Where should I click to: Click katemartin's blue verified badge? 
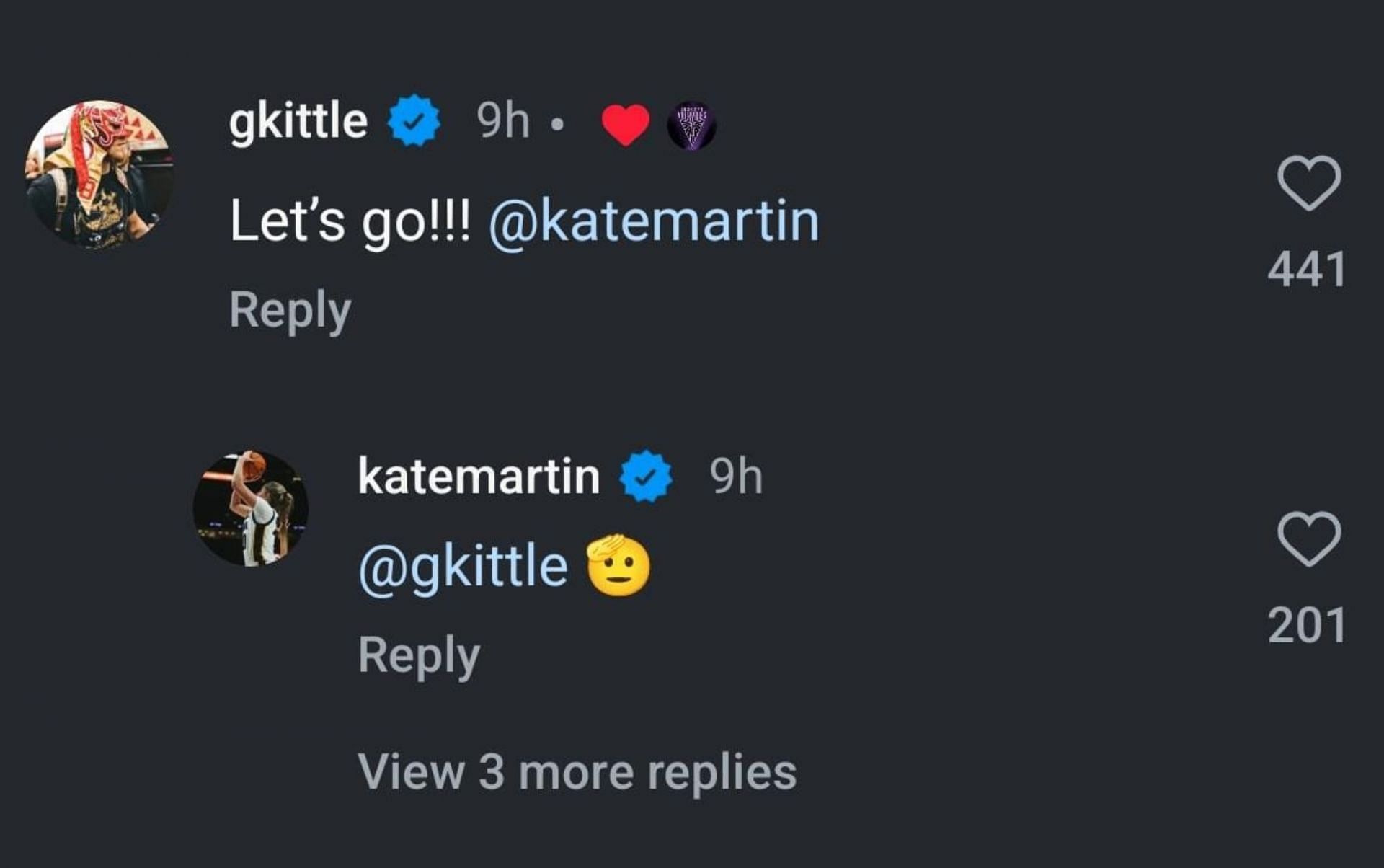point(646,477)
